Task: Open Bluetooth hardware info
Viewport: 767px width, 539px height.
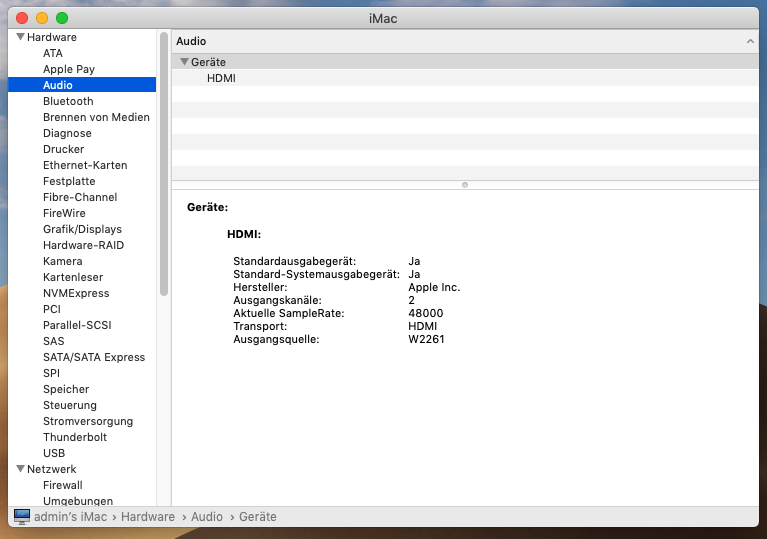Action: tap(68, 101)
